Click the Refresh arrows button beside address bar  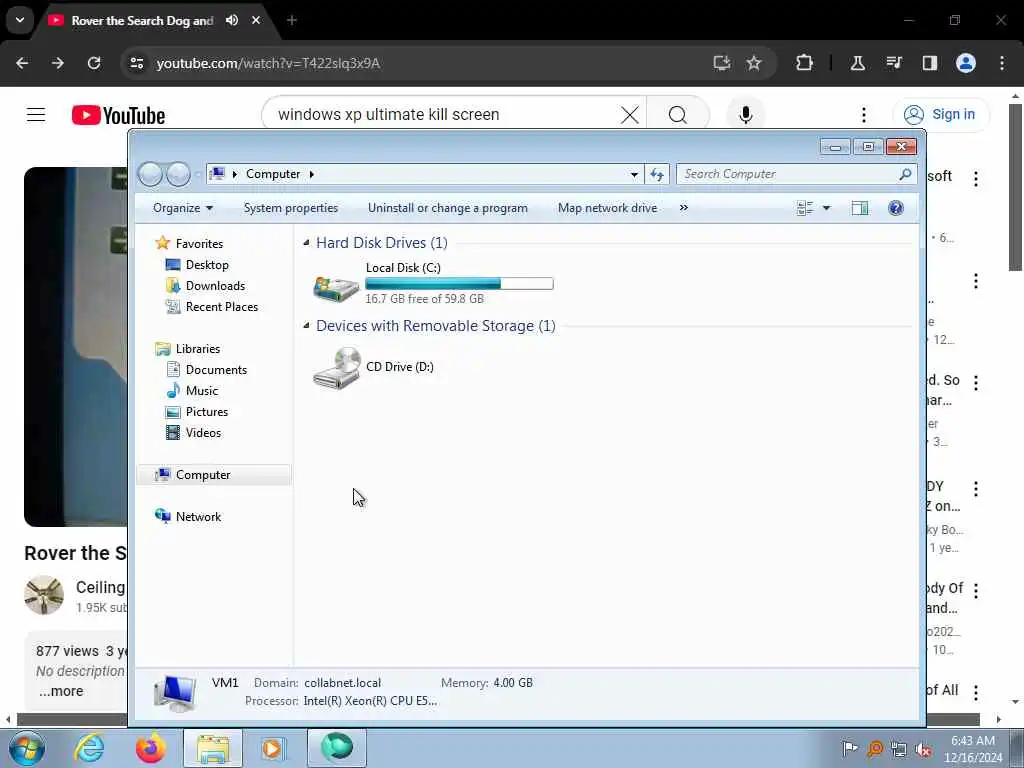657,174
